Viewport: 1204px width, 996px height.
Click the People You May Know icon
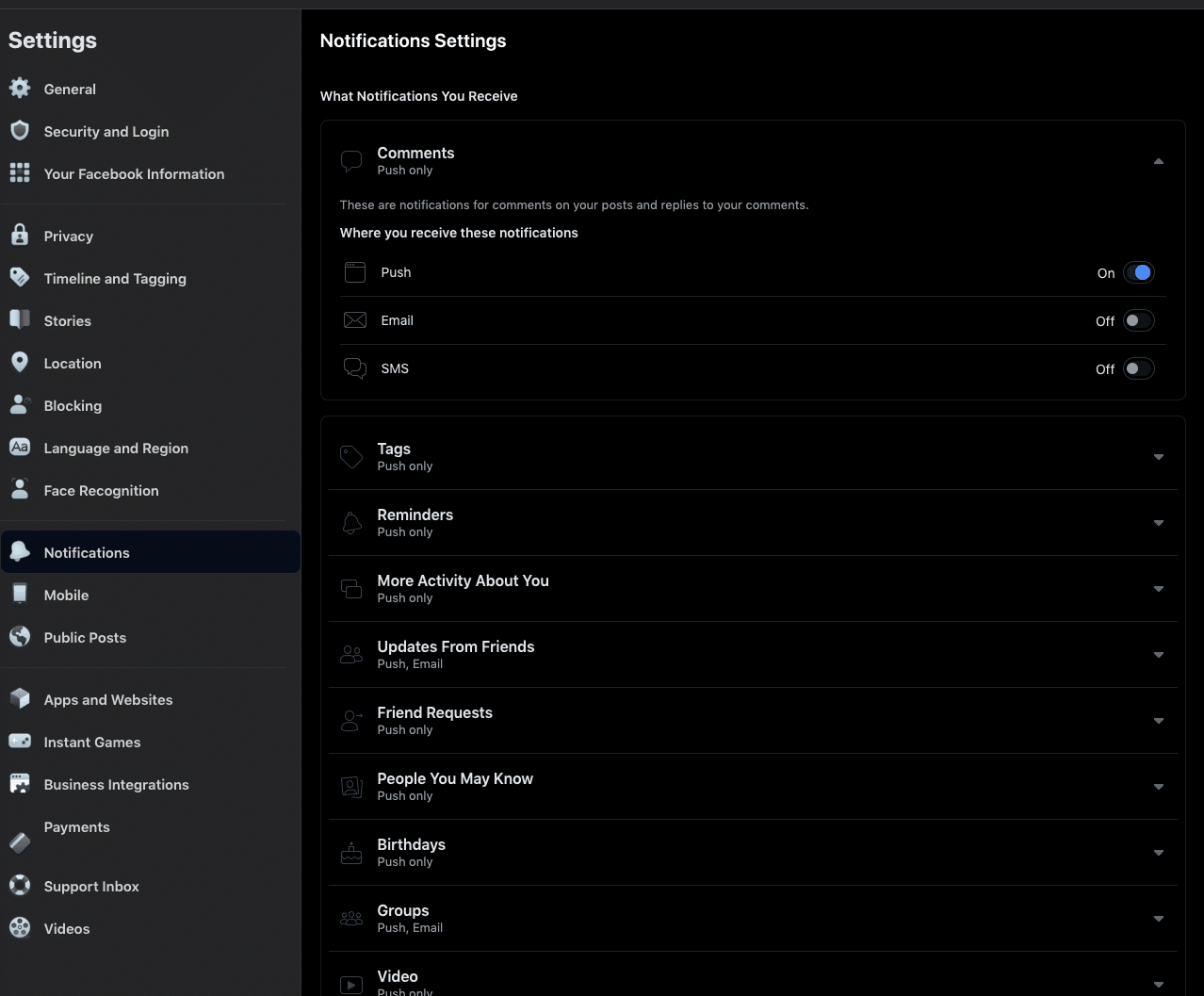pyautogui.click(x=351, y=787)
